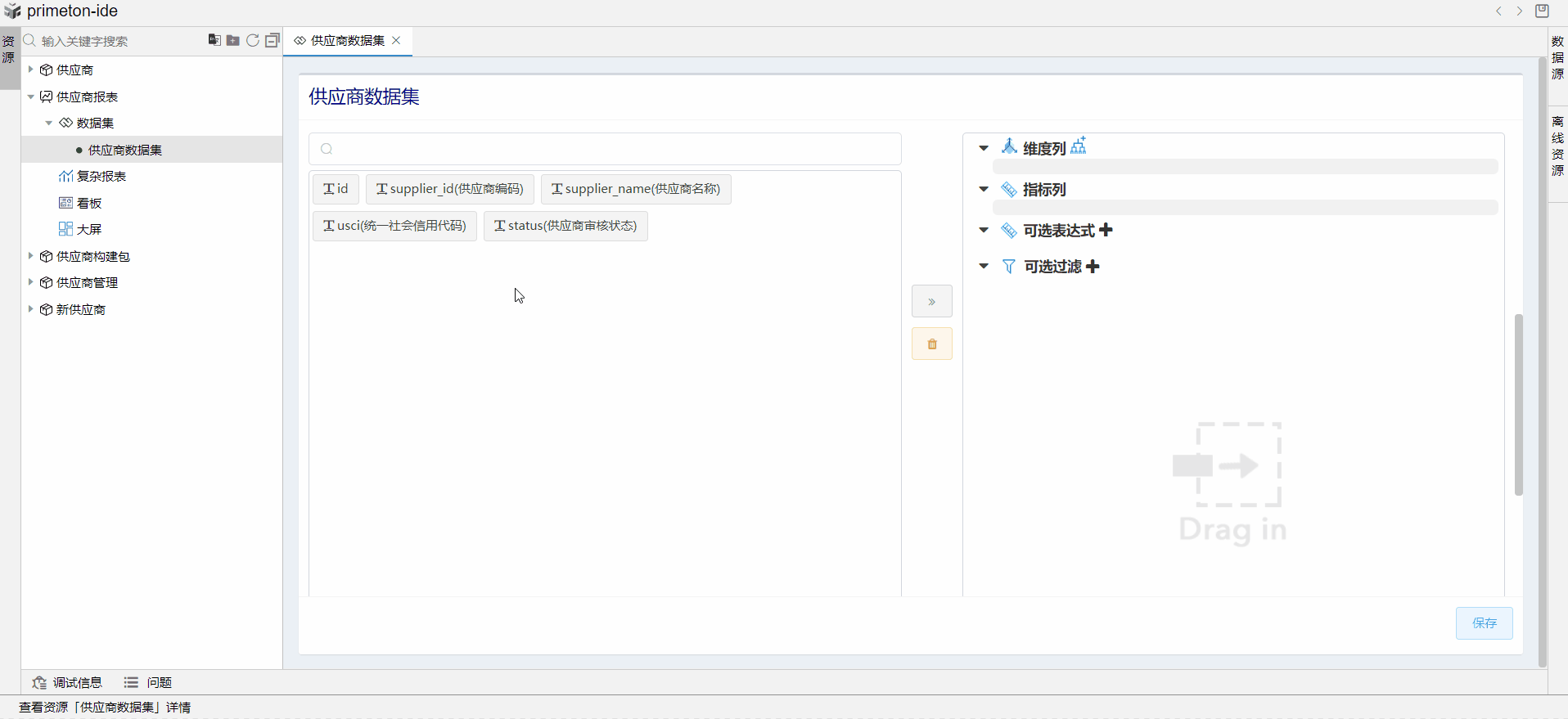
Task: Open the 问题 bottom tab
Action: click(148, 682)
